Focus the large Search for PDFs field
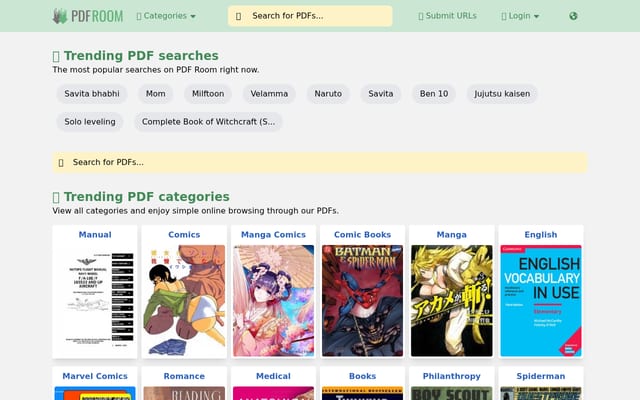 pyautogui.click(x=320, y=162)
